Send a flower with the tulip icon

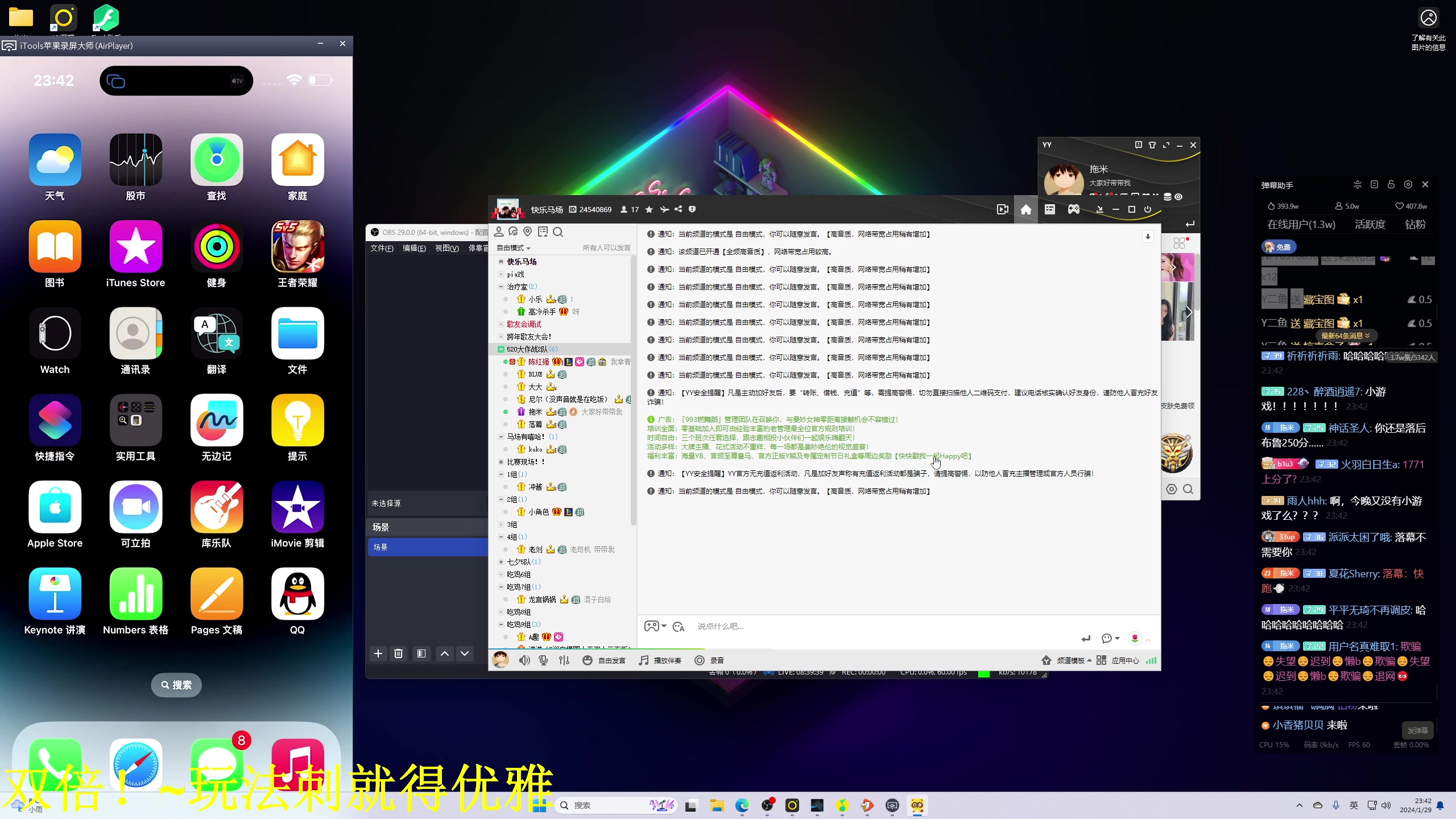(x=1135, y=638)
